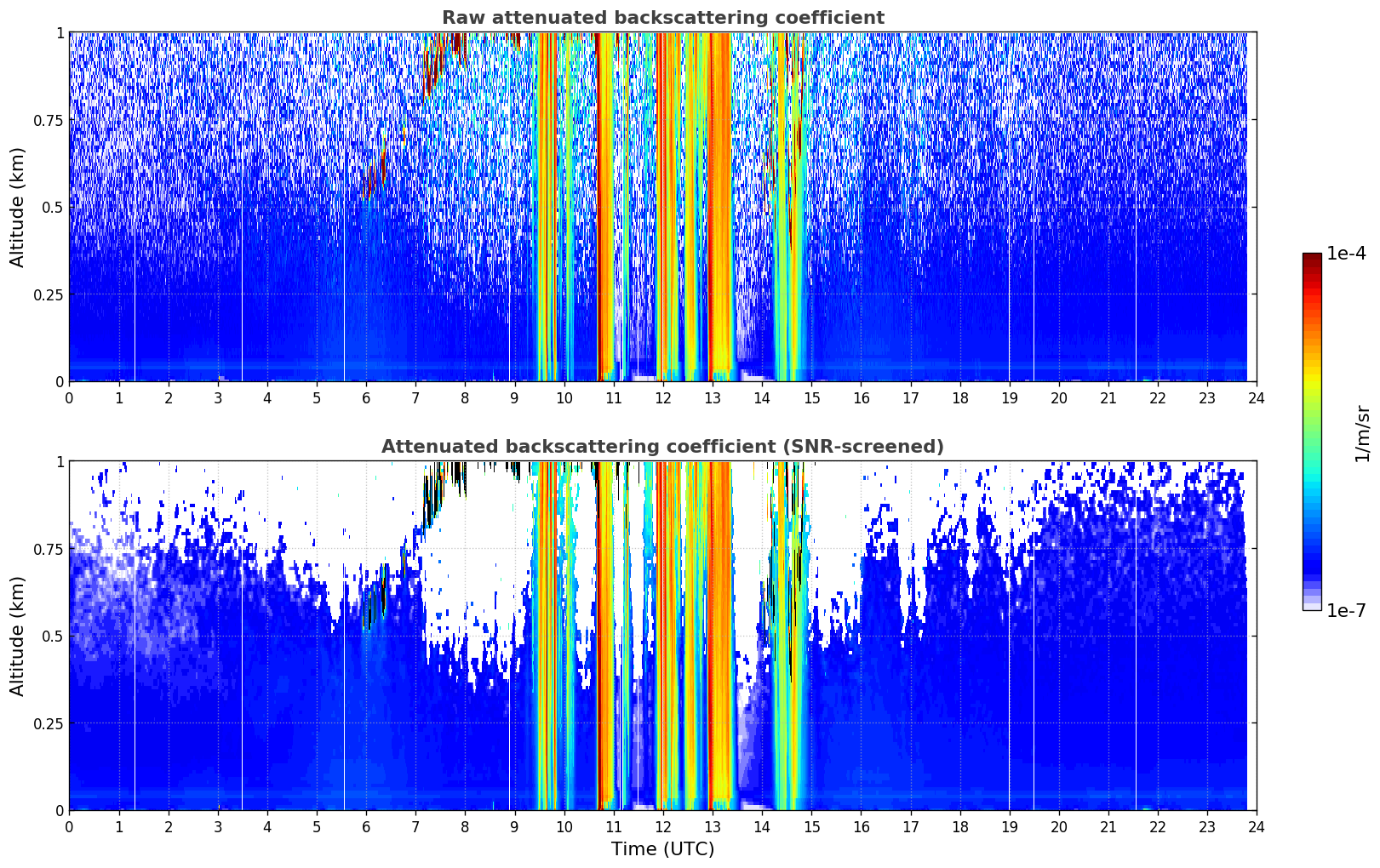The width and height of the screenshot is (1380, 868).
Task: Click time tick '21' under raw plot
Action: pyautogui.click(x=1108, y=397)
